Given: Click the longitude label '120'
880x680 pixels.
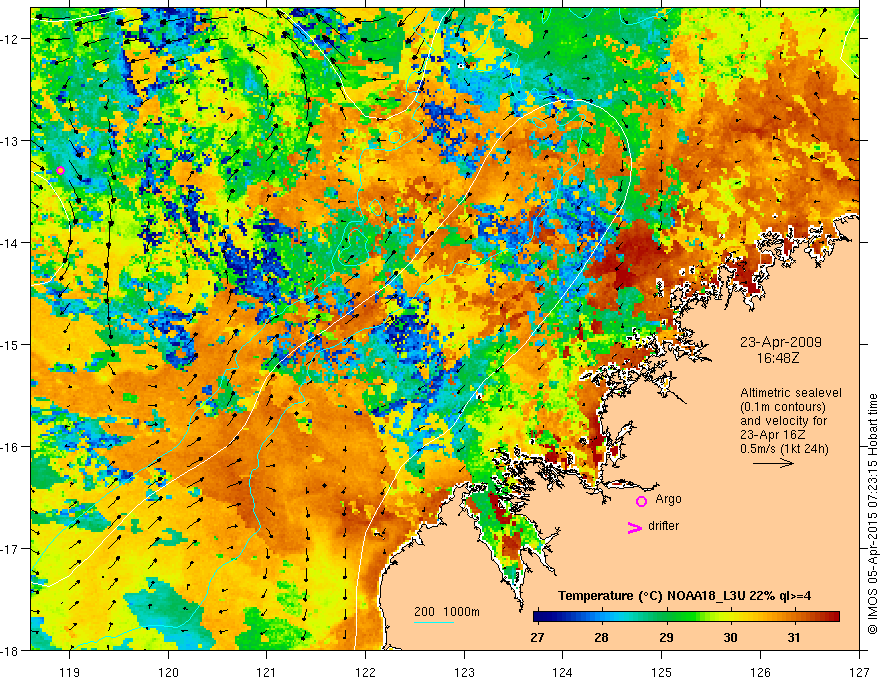Looking at the screenshot, I should point(168,672).
